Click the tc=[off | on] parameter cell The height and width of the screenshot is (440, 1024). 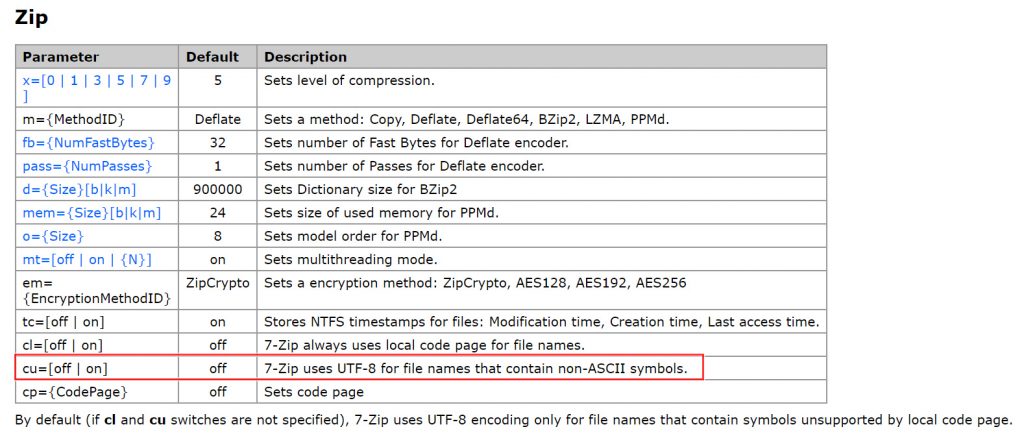pos(63,322)
